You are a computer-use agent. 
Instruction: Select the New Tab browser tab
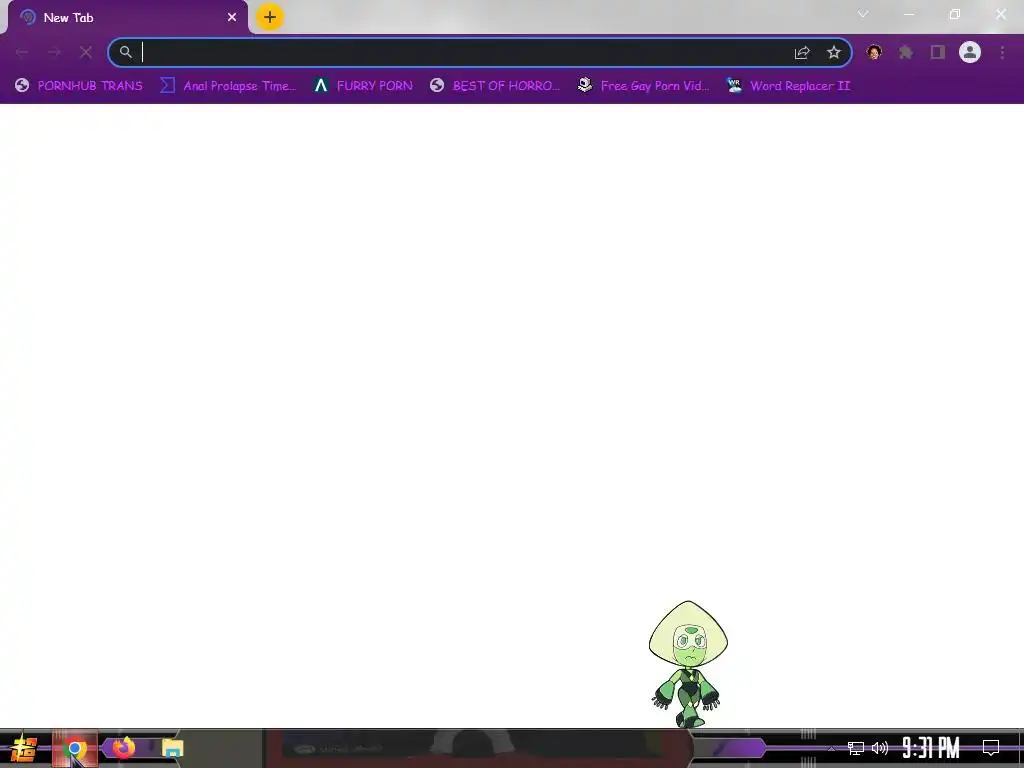tap(127, 18)
